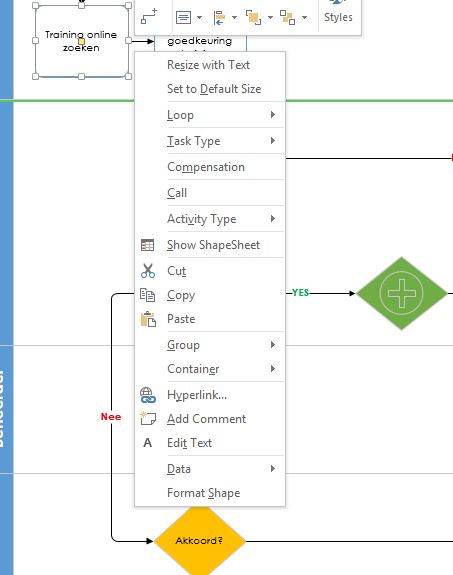Viewport: 453px width, 575px height.
Task: Open the Bring to Front dropdown arrow
Action: 270,17
